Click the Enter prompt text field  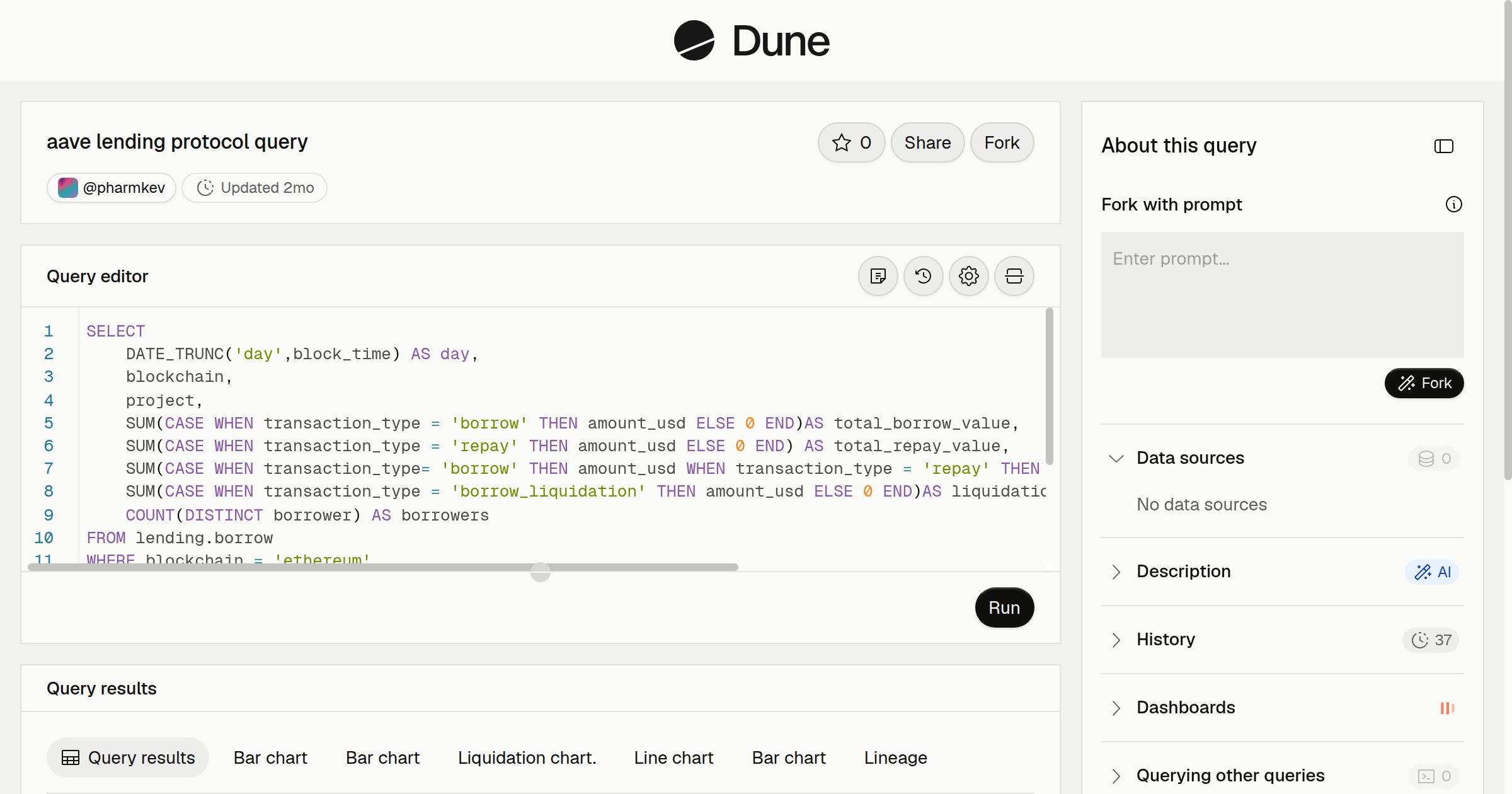[x=1282, y=295]
